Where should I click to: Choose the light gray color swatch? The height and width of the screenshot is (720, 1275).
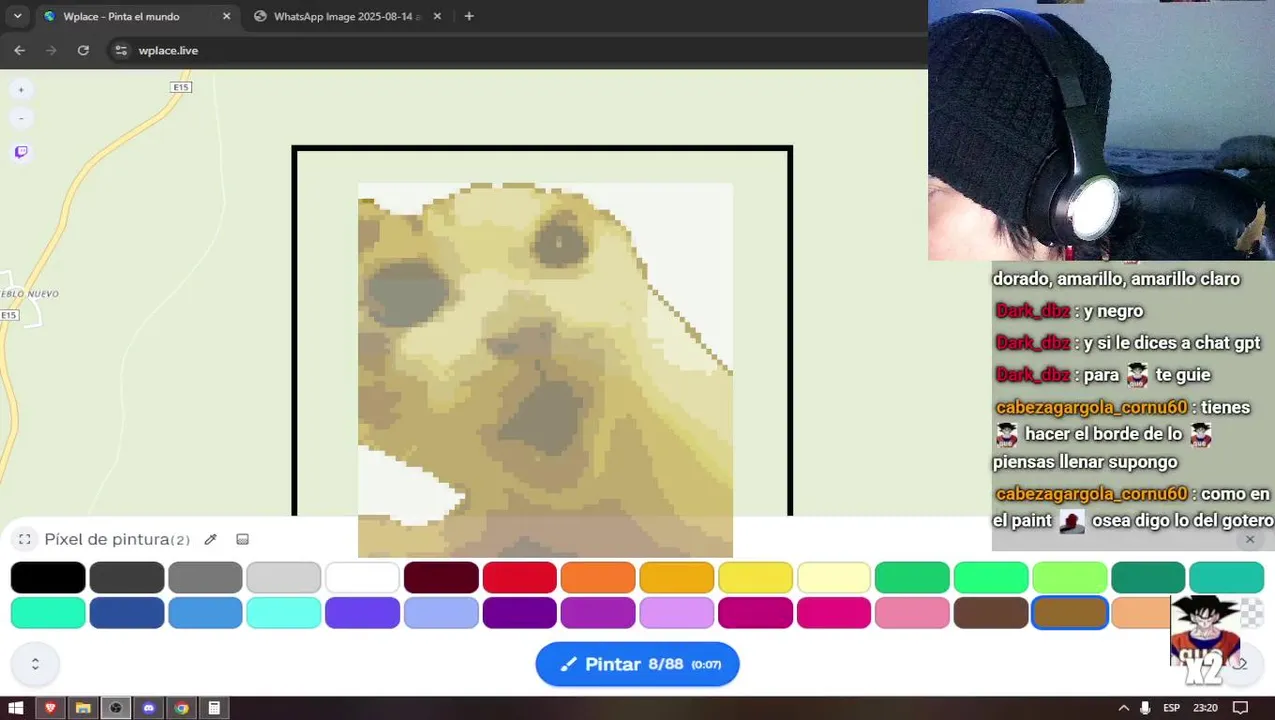pos(284,577)
